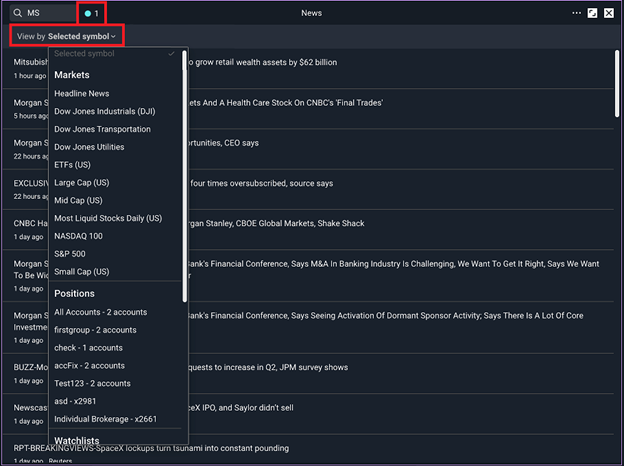The height and width of the screenshot is (466, 624).
Task: Choose the checked Selected symbol option
Action: coord(115,54)
